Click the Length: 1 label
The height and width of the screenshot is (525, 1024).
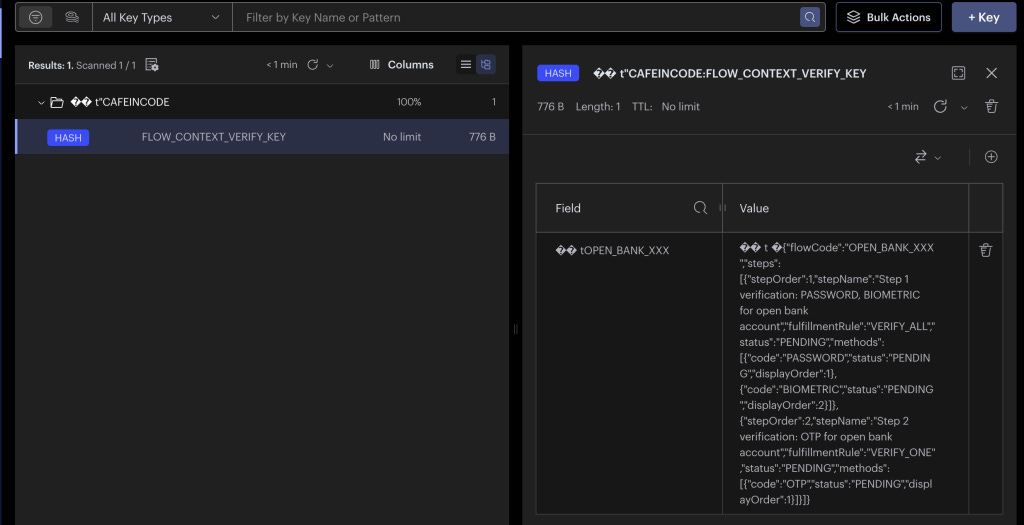coord(598,106)
